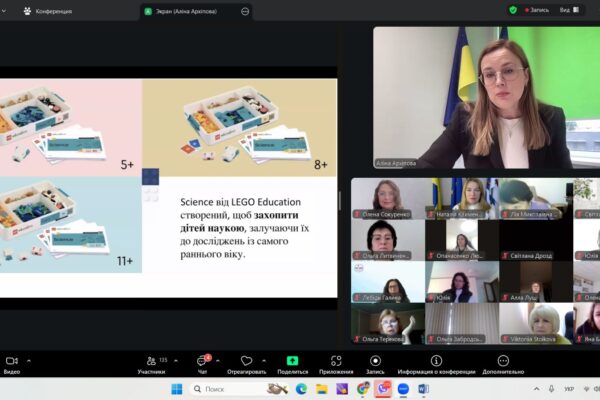Open options menu on the screen share tab
600x400 pixels.
pyautogui.click(x=245, y=11)
